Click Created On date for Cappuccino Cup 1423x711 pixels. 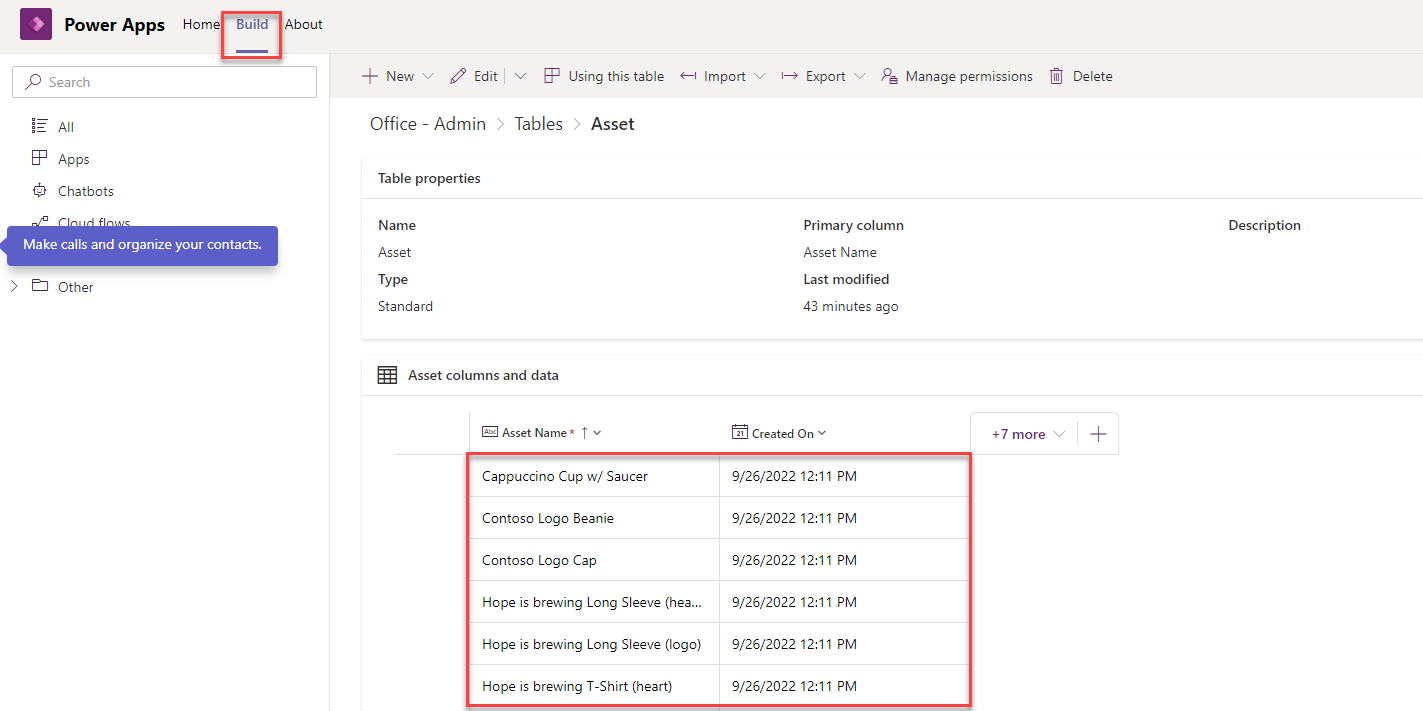coord(794,477)
